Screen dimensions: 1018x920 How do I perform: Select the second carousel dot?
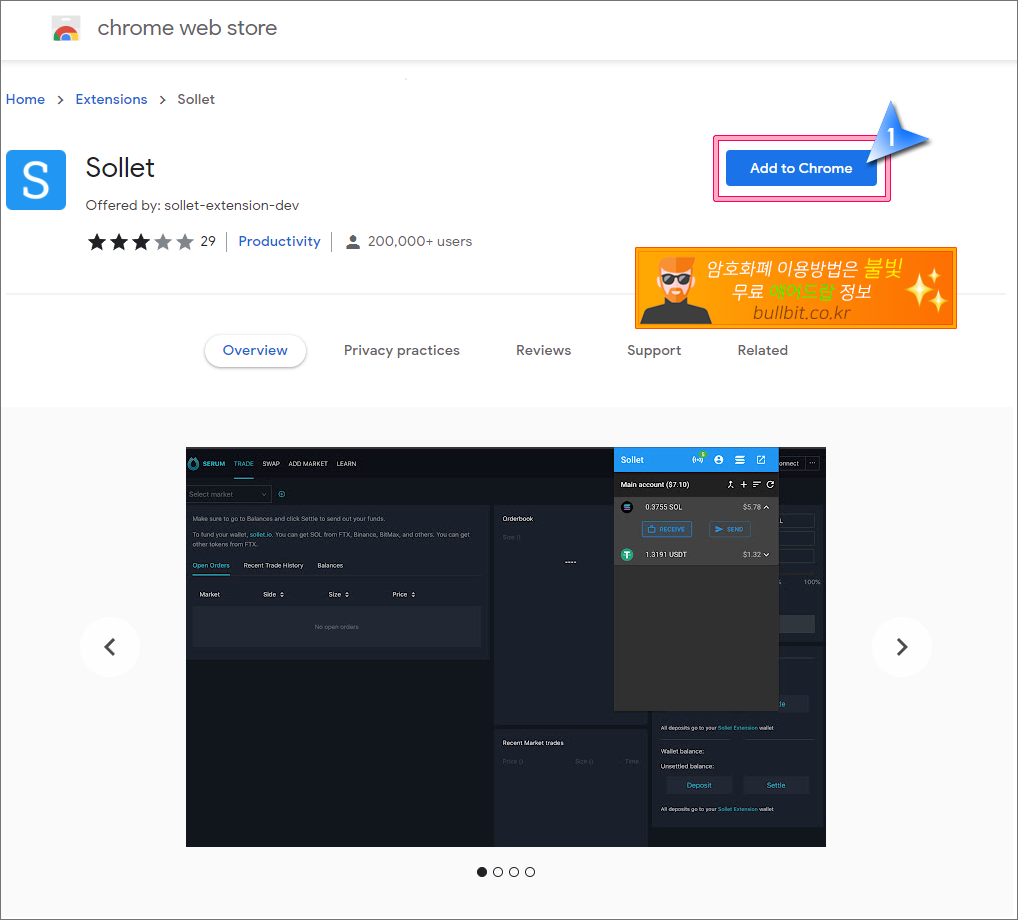click(498, 872)
